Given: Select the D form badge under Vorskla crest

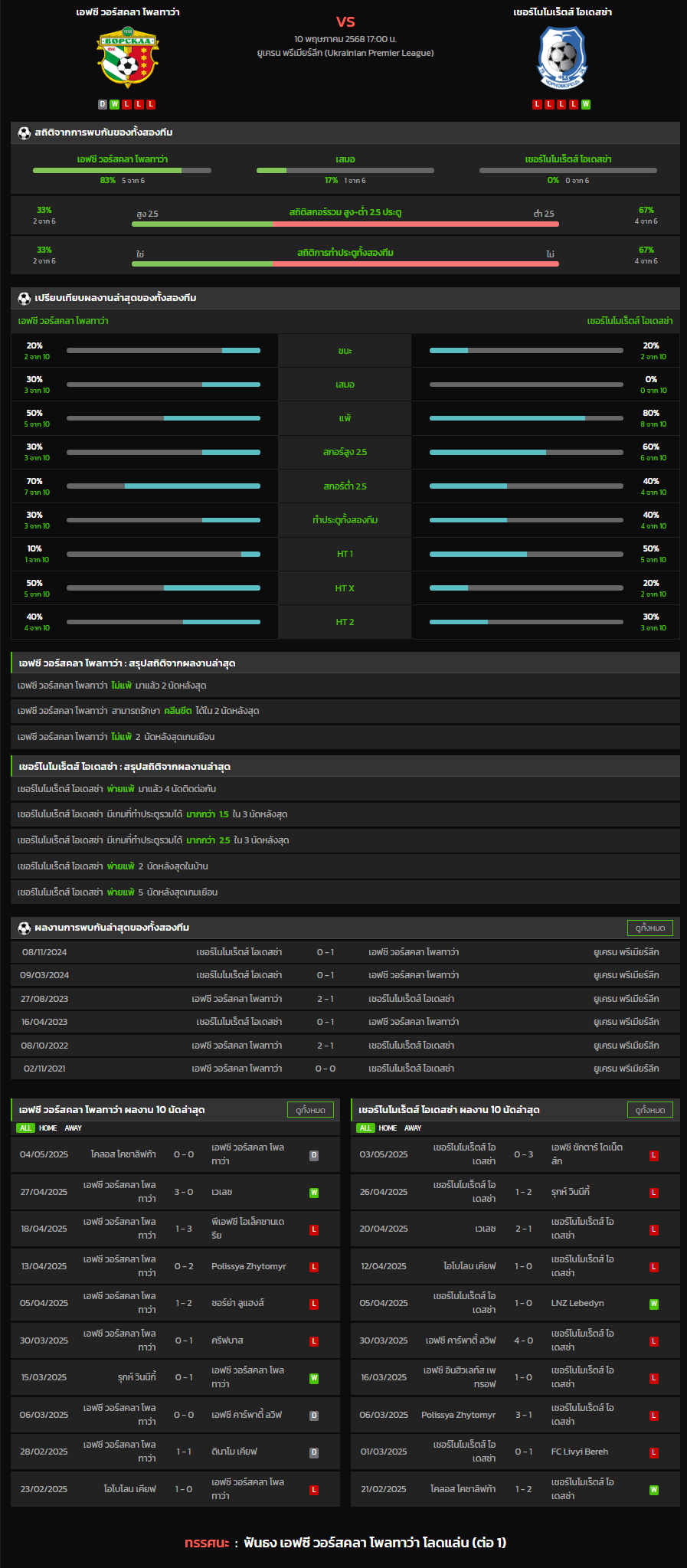Looking at the screenshot, I should click(x=103, y=104).
